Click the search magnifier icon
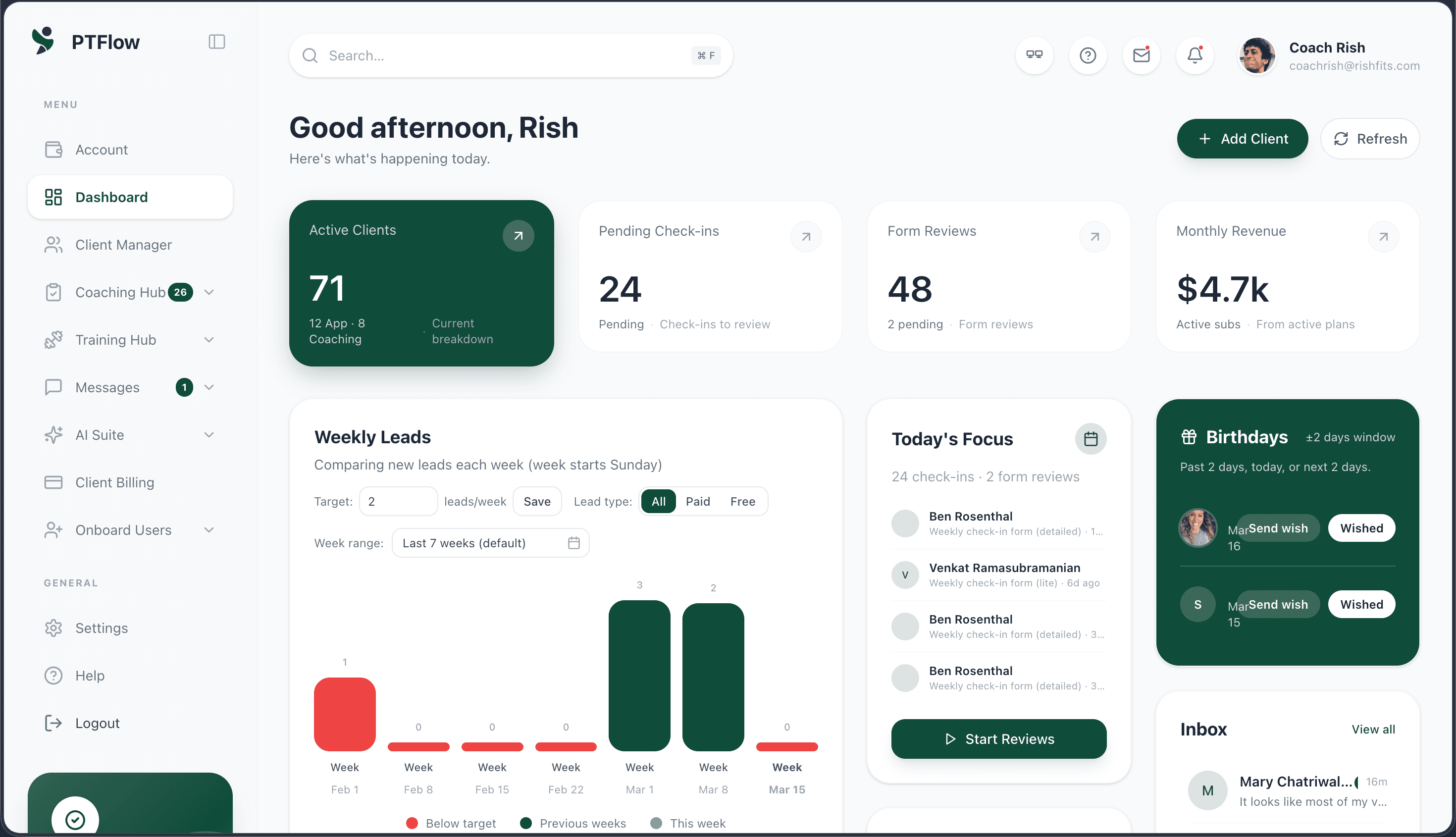This screenshot has height=837, width=1456. coord(310,56)
